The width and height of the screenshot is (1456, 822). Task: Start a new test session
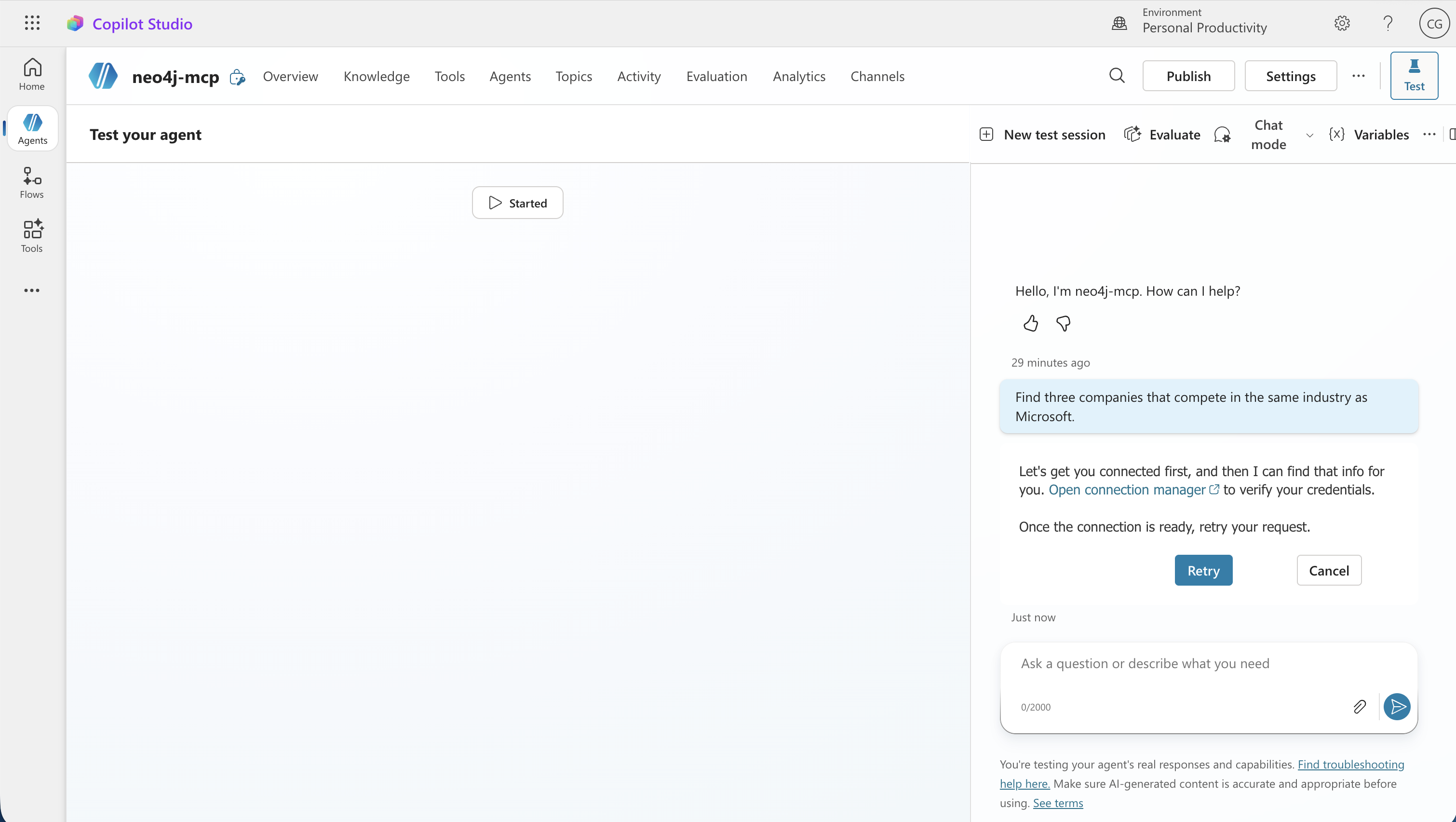1043,135
